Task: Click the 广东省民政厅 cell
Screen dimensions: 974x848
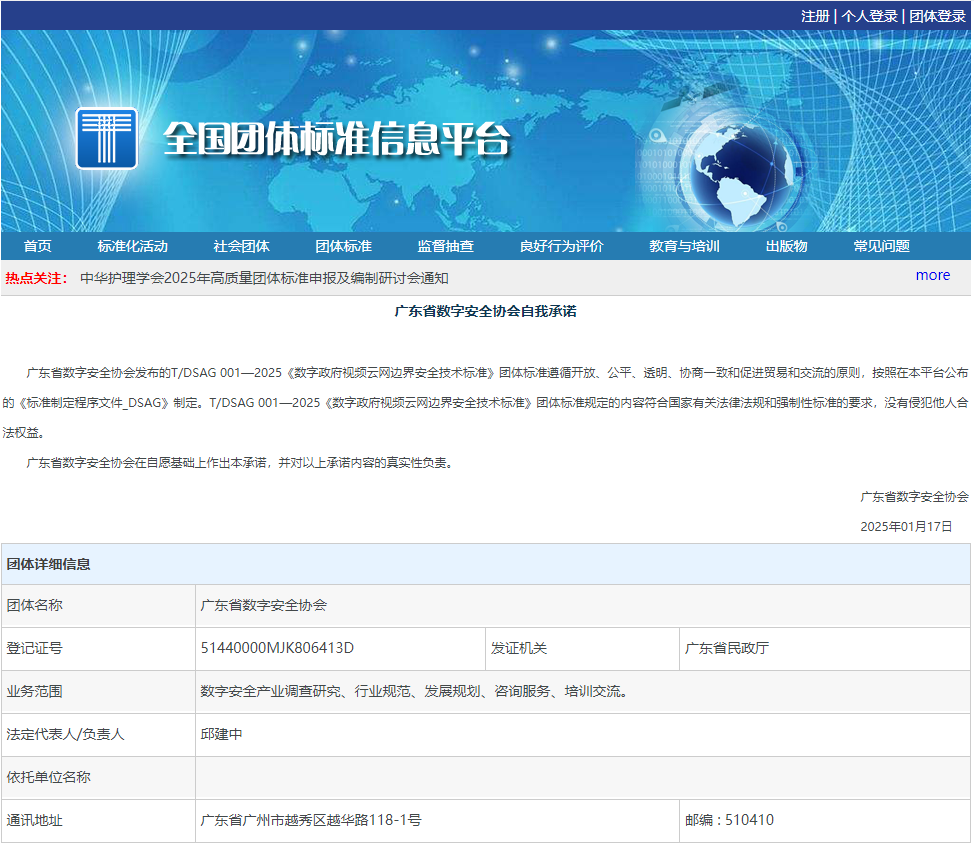Action: (x=825, y=649)
